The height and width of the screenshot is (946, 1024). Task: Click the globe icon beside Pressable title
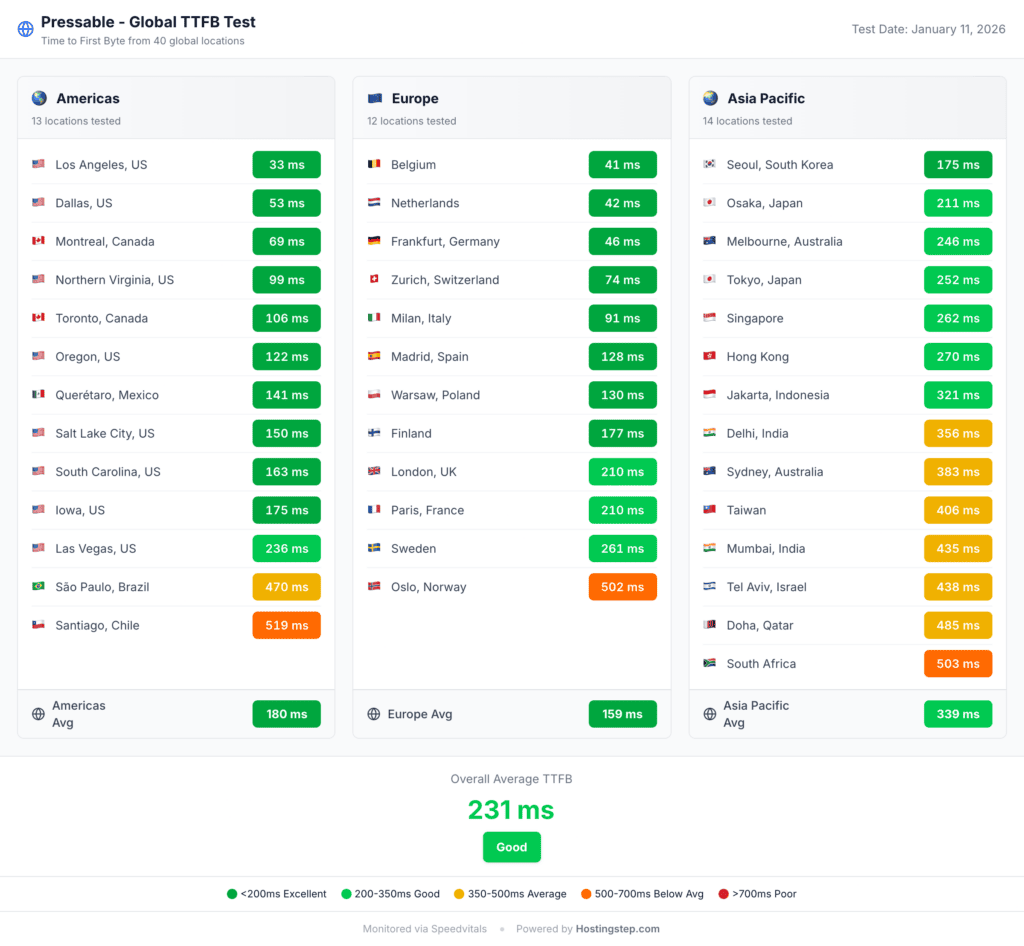click(x=26, y=29)
